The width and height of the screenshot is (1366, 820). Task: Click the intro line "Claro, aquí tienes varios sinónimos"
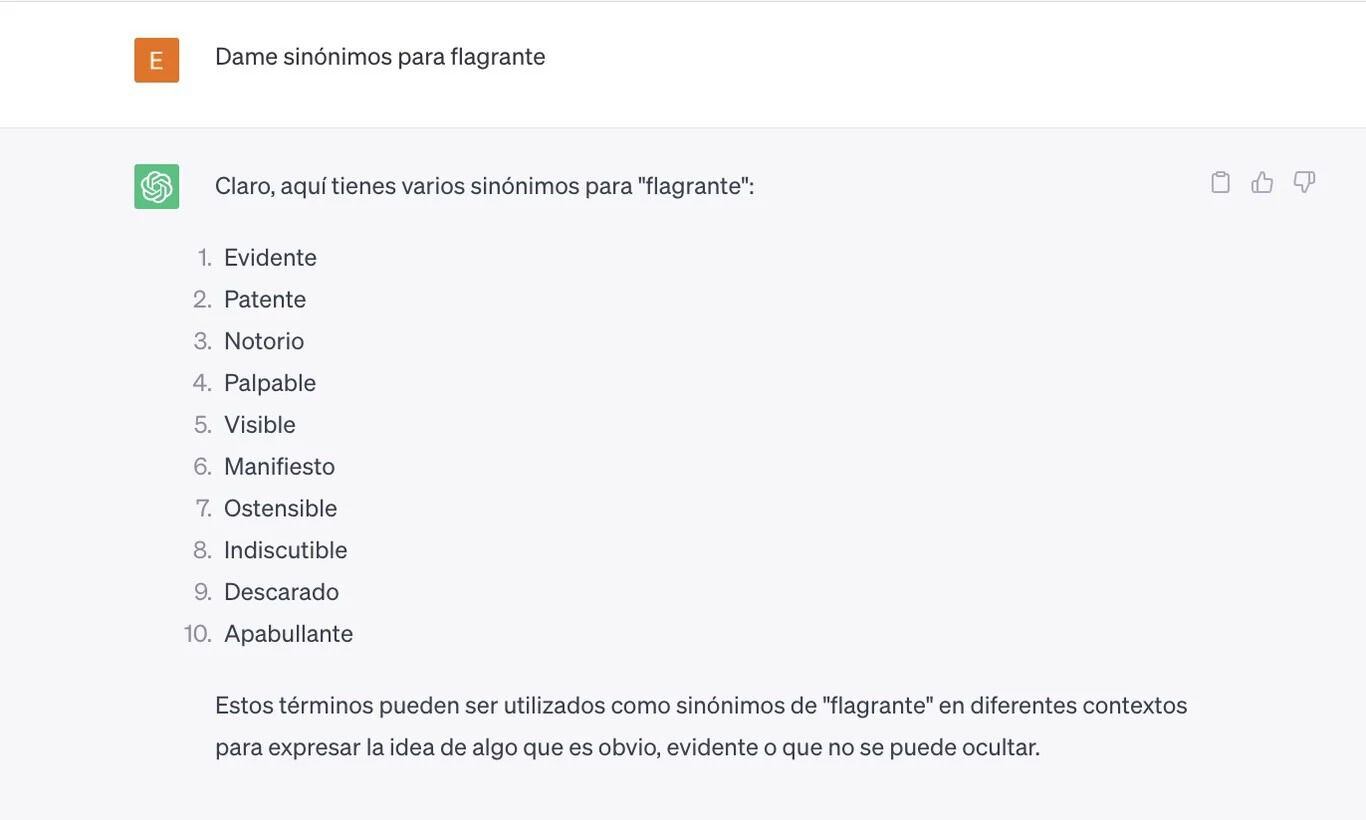pyautogui.click(x=484, y=186)
